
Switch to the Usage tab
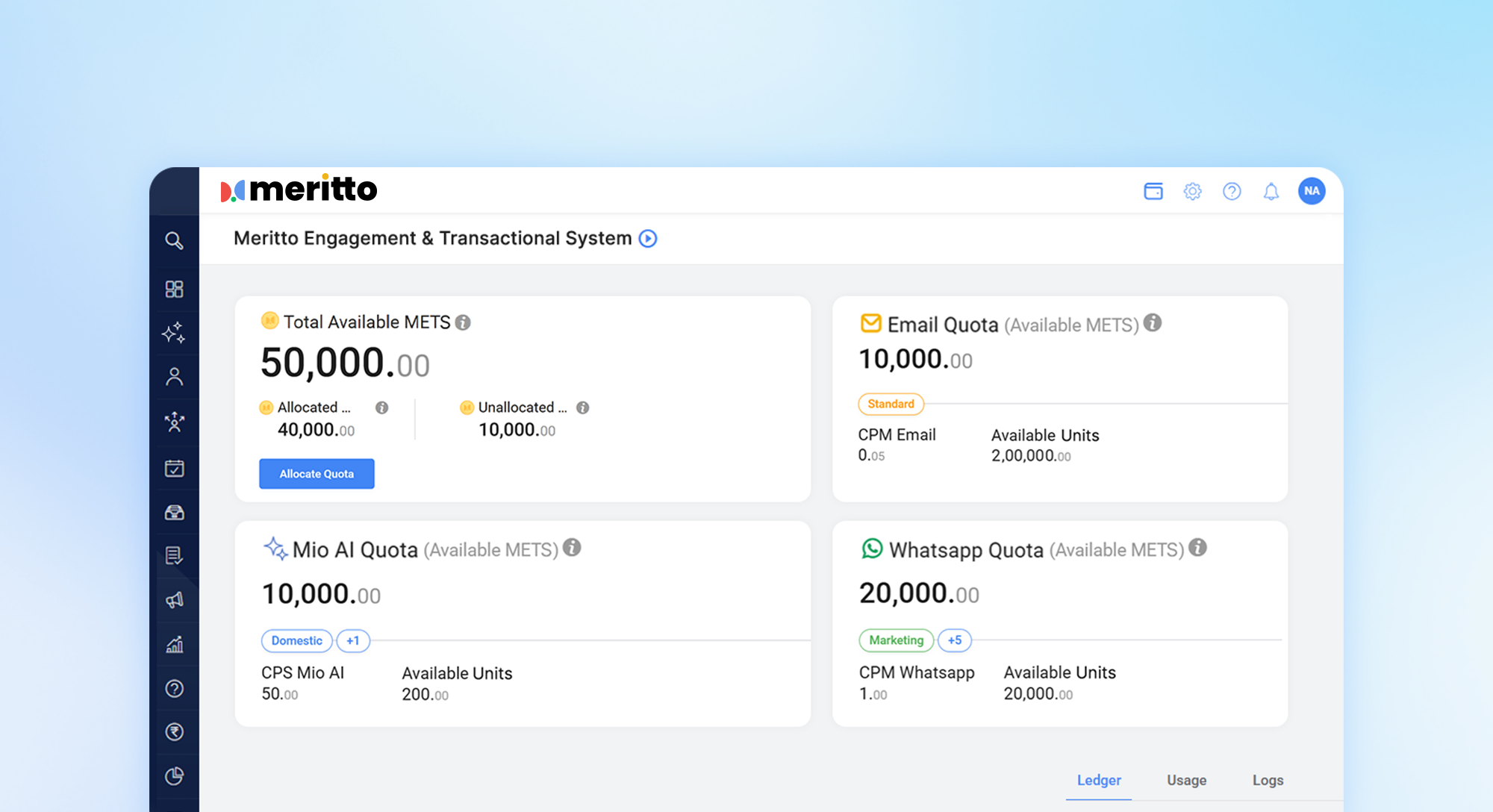pyautogui.click(x=1186, y=780)
